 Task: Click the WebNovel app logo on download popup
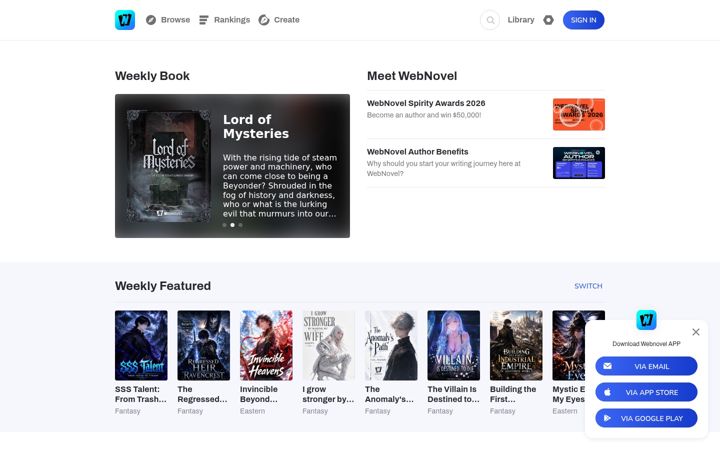click(x=646, y=320)
